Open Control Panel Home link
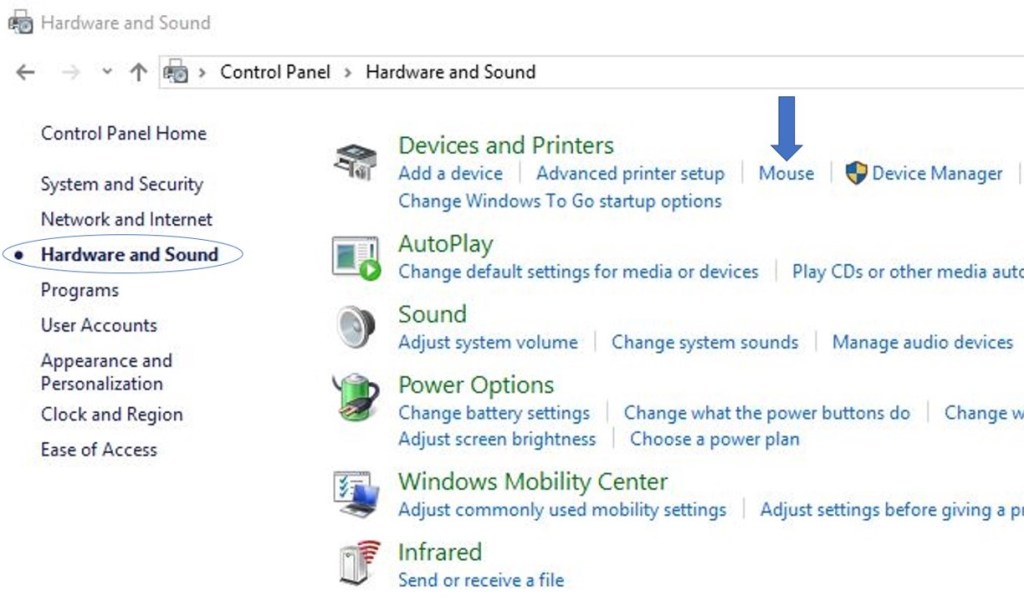 [123, 133]
